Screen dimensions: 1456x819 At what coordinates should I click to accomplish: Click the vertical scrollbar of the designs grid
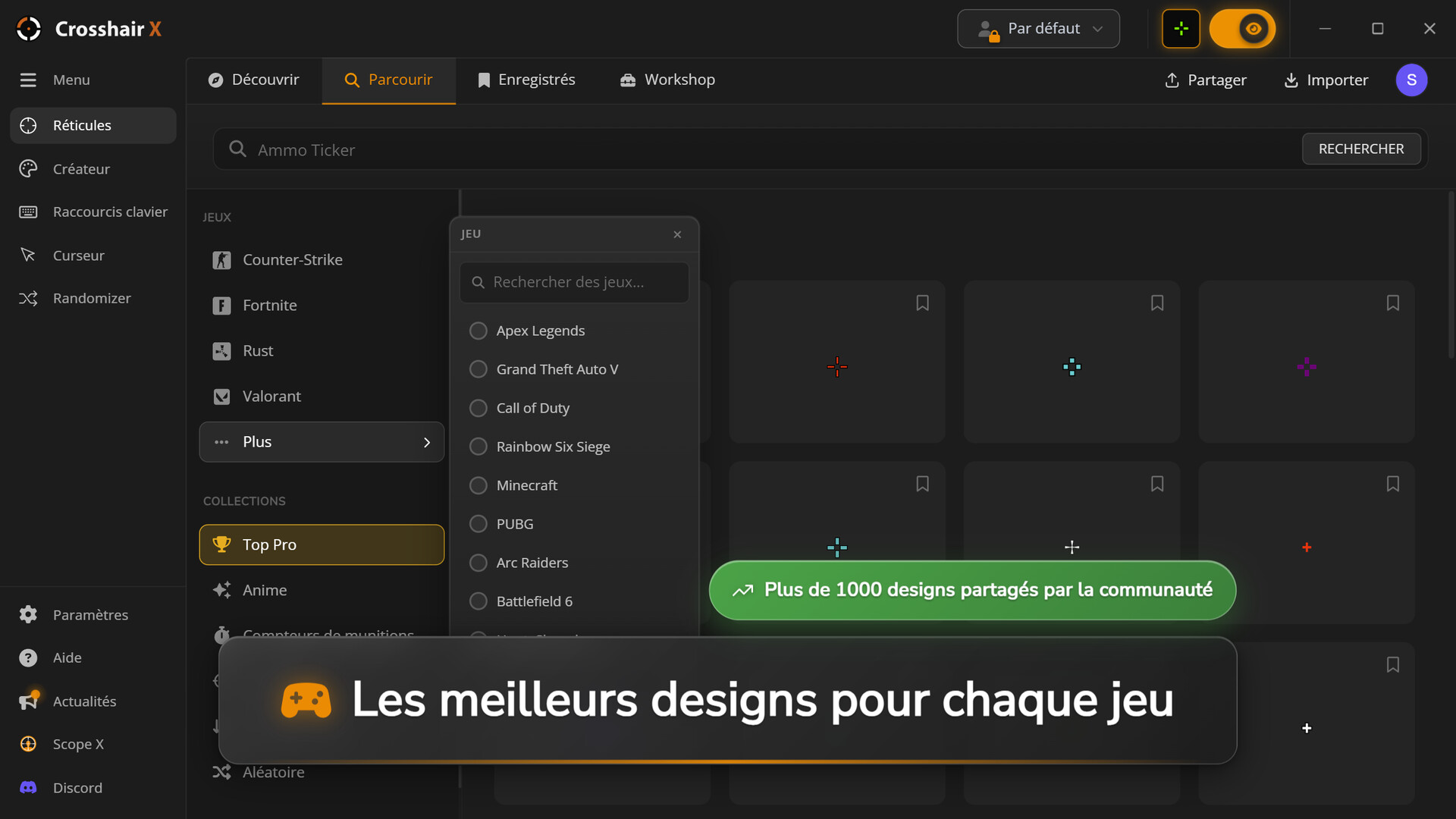tap(1451, 273)
